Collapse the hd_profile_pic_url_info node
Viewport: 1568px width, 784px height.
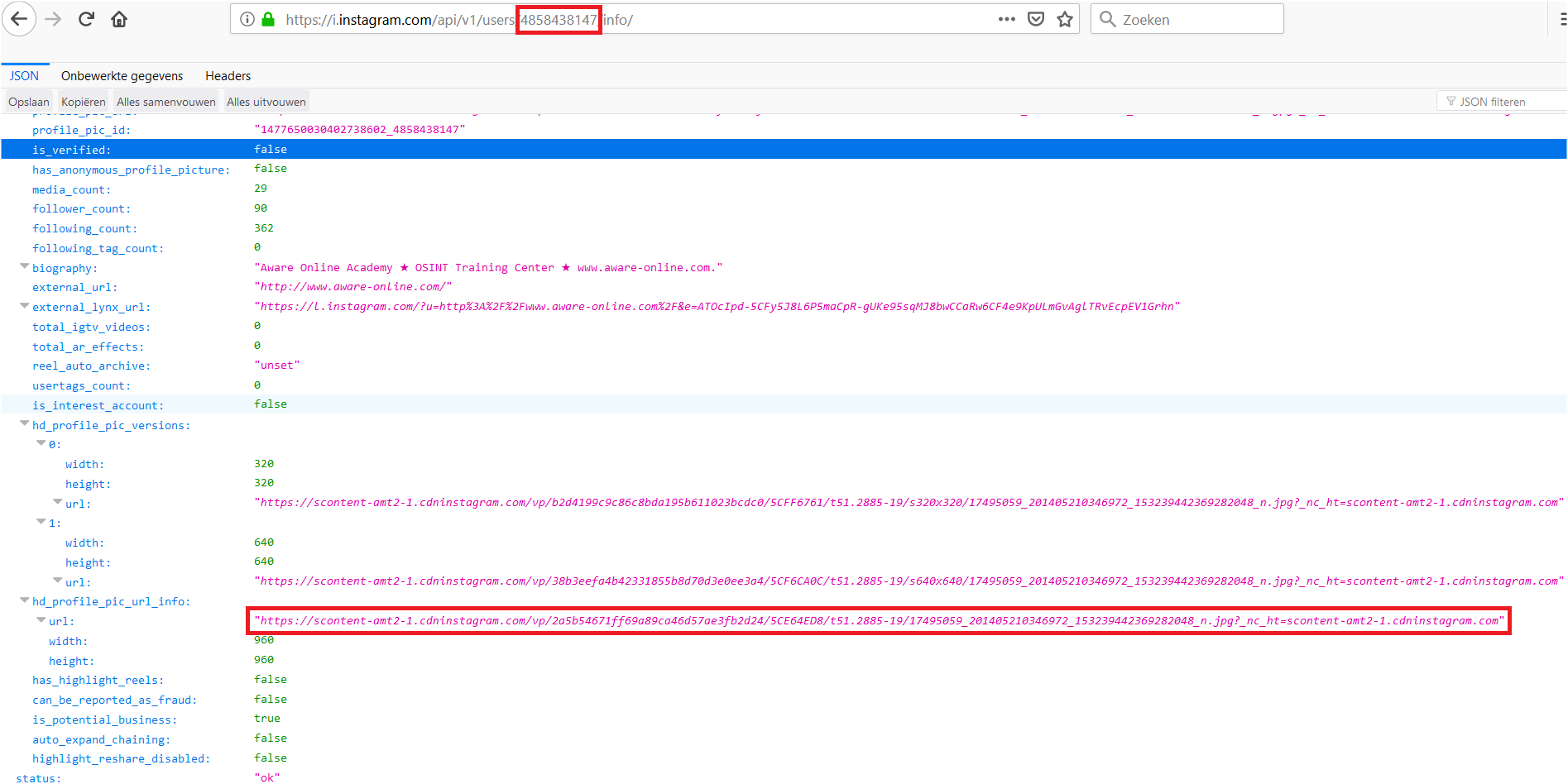[24, 600]
